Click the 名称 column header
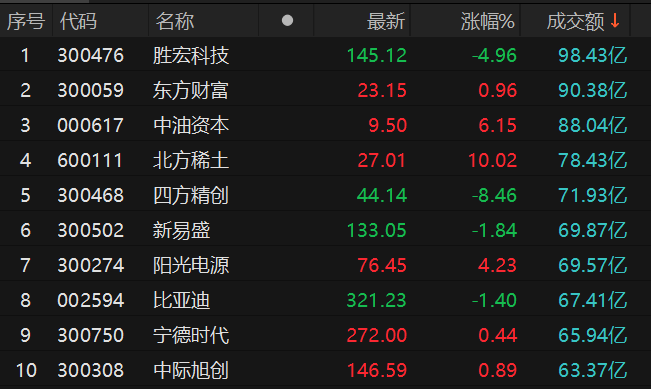 click(175, 21)
